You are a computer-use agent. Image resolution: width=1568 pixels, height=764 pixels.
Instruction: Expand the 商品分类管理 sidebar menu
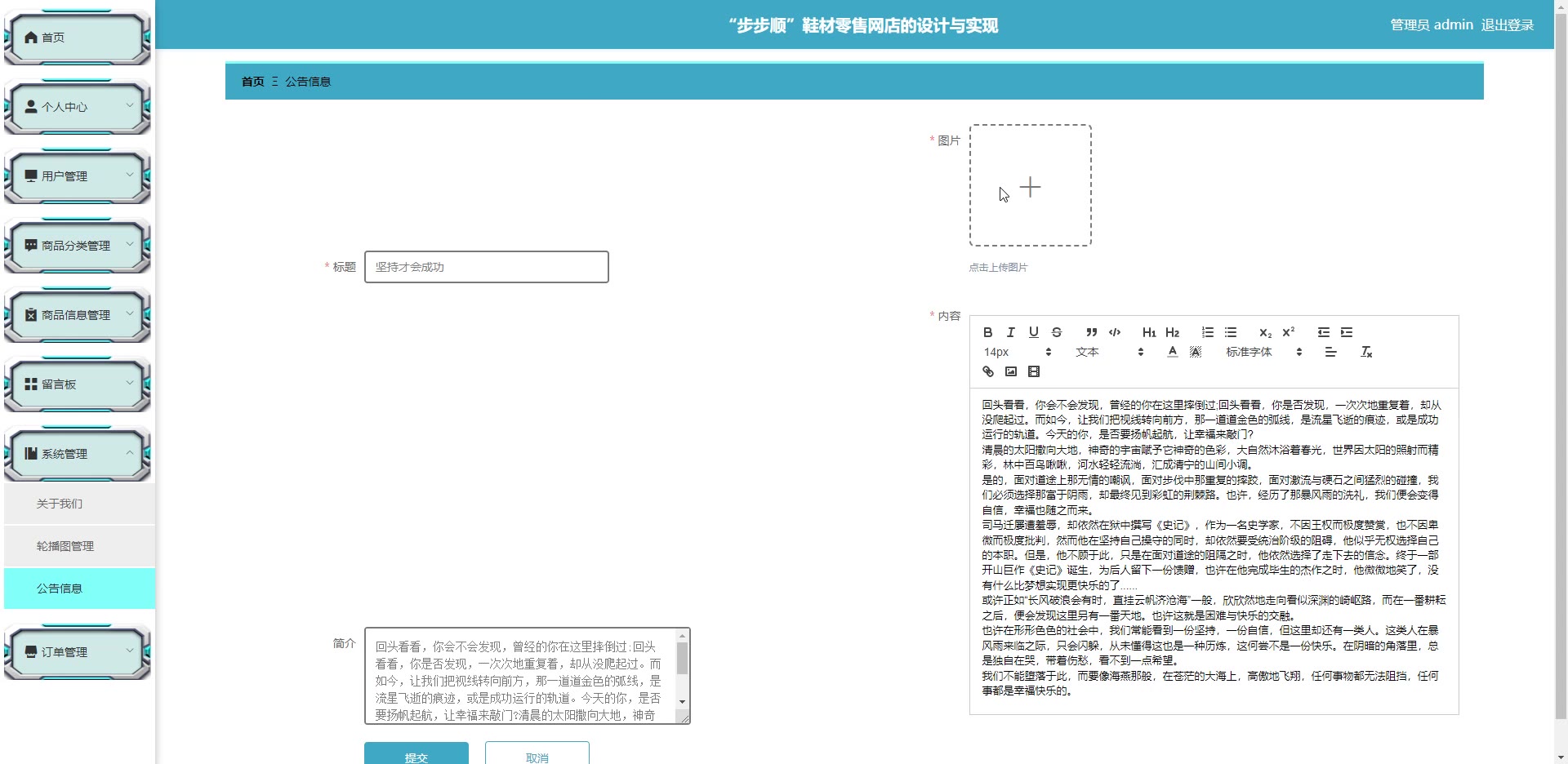pyautogui.click(x=78, y=246)
